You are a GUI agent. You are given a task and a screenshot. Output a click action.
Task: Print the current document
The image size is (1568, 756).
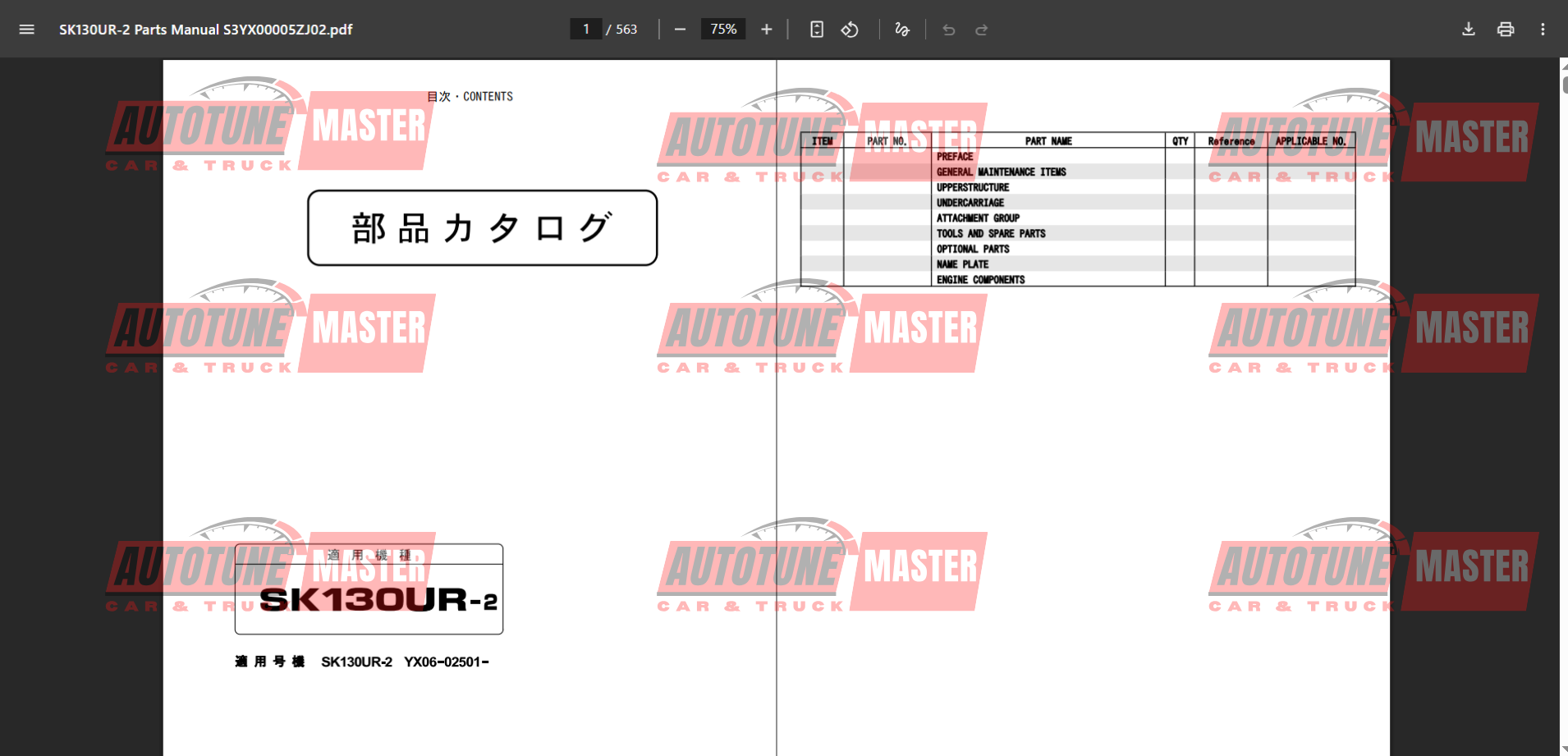[1506, 29]
